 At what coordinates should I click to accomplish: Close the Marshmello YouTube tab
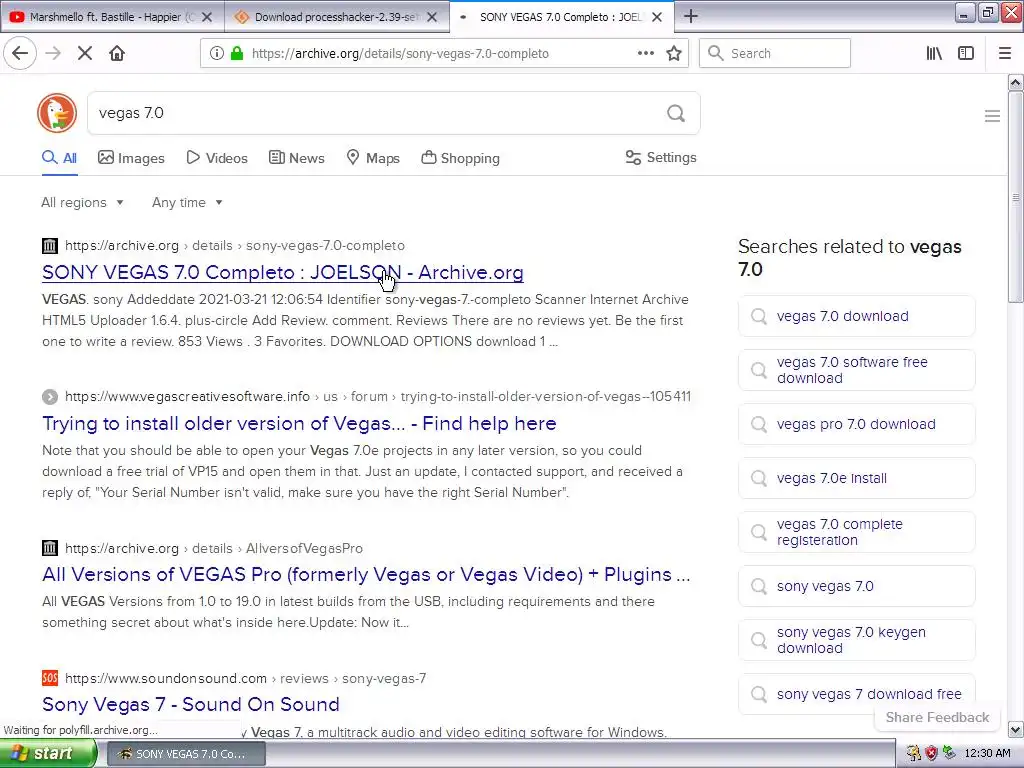point(207,18)
